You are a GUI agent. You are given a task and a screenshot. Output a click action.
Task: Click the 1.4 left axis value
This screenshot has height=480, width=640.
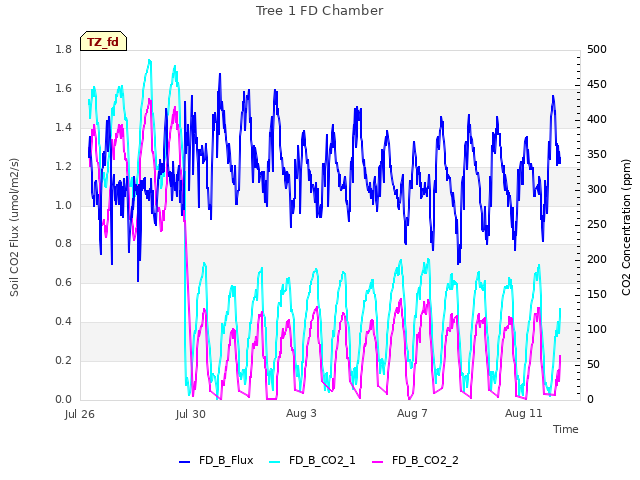coord(63,127)
